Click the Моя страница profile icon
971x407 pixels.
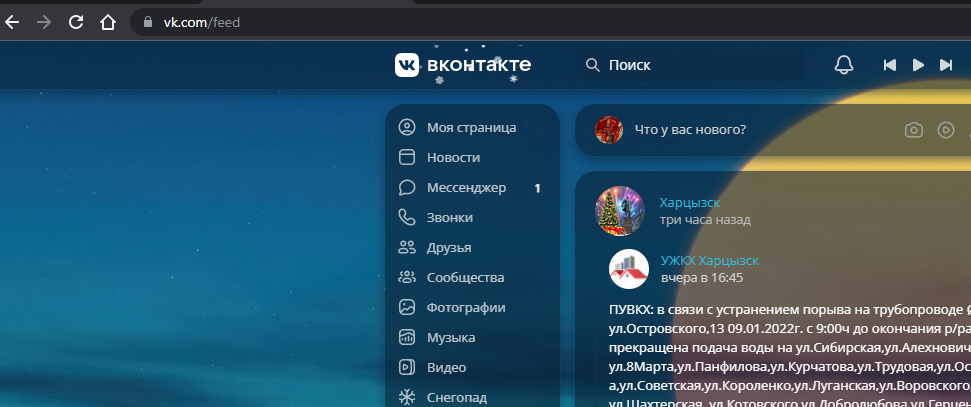coord(407,128)
